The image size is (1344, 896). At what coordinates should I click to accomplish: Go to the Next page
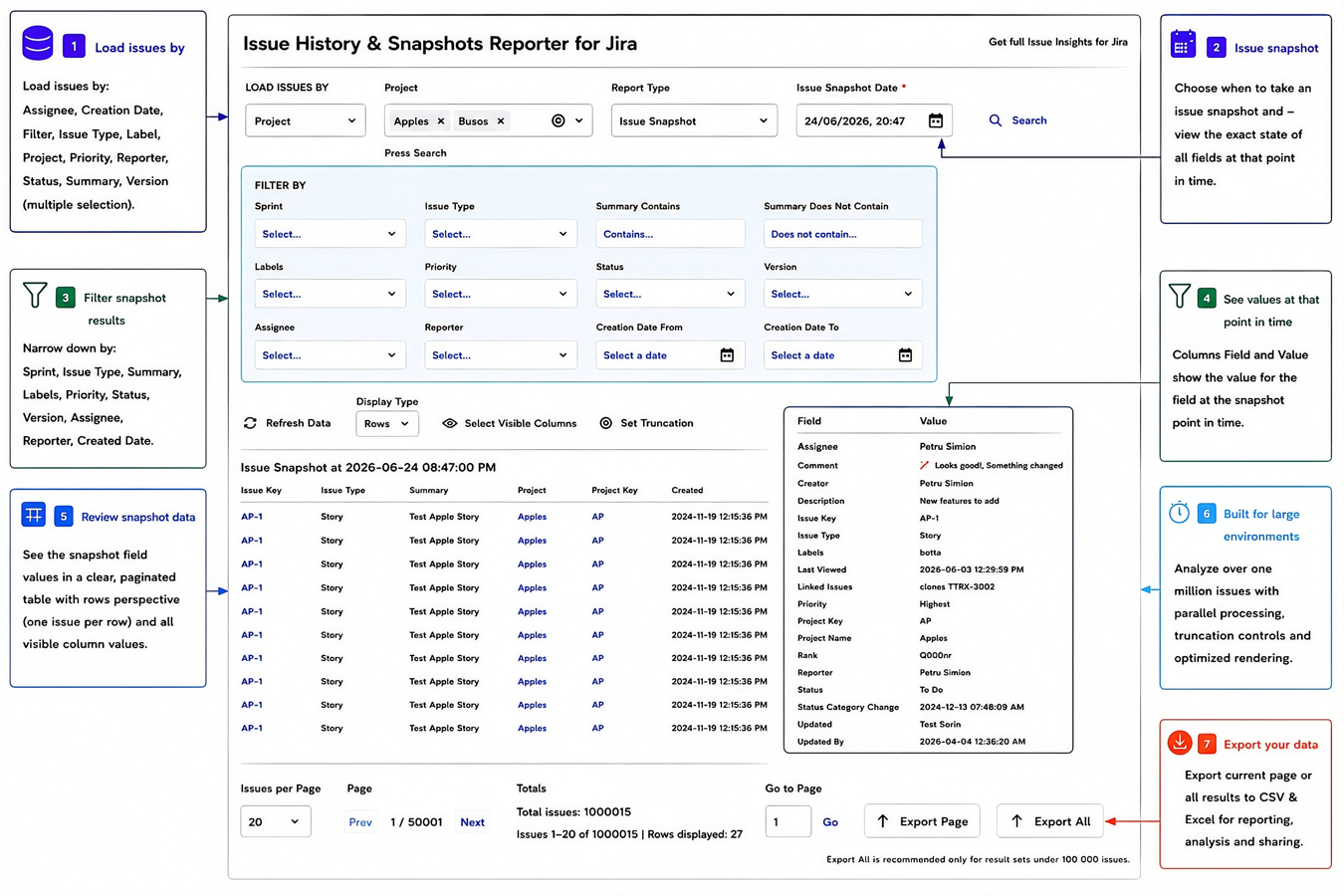(x=472, y=822)
